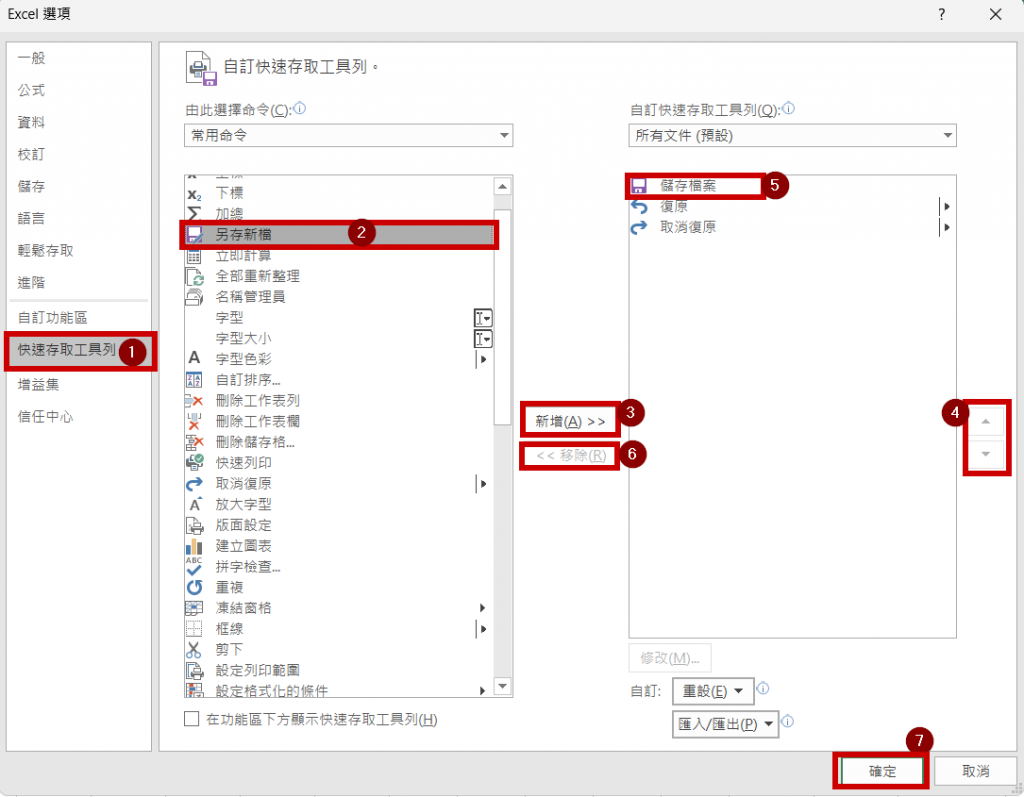Expand the 字型 combo box indicator

pyautogui.click(x=483, y=318)
